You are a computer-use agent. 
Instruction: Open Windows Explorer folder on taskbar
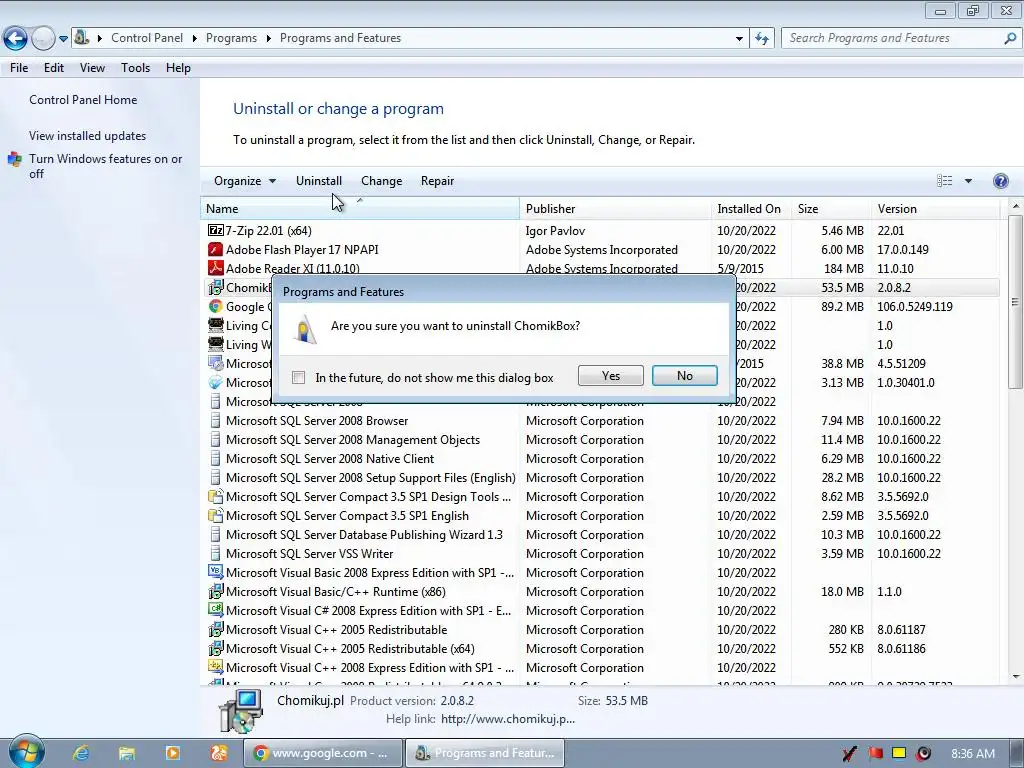click(127, 753)
